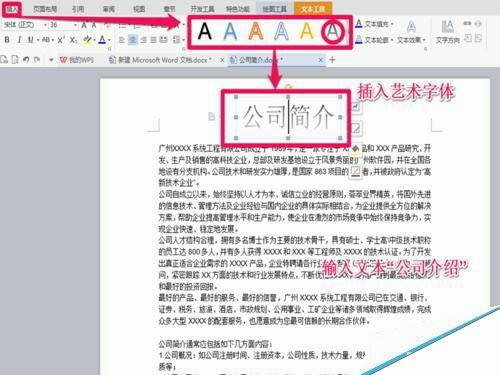500x375 pixels.
Task: Center-align the text
Action: pos(133,40)
